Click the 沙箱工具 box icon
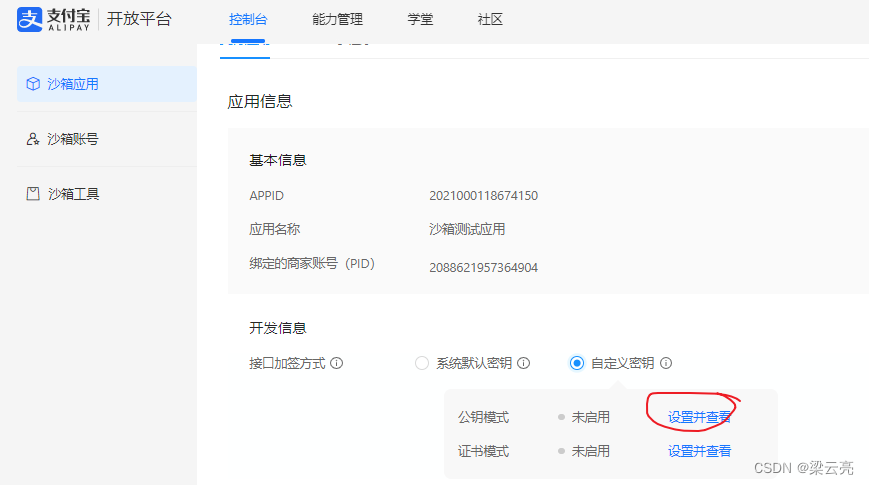The width and height of the screenshot is (869, 485). tap(33, 193)
